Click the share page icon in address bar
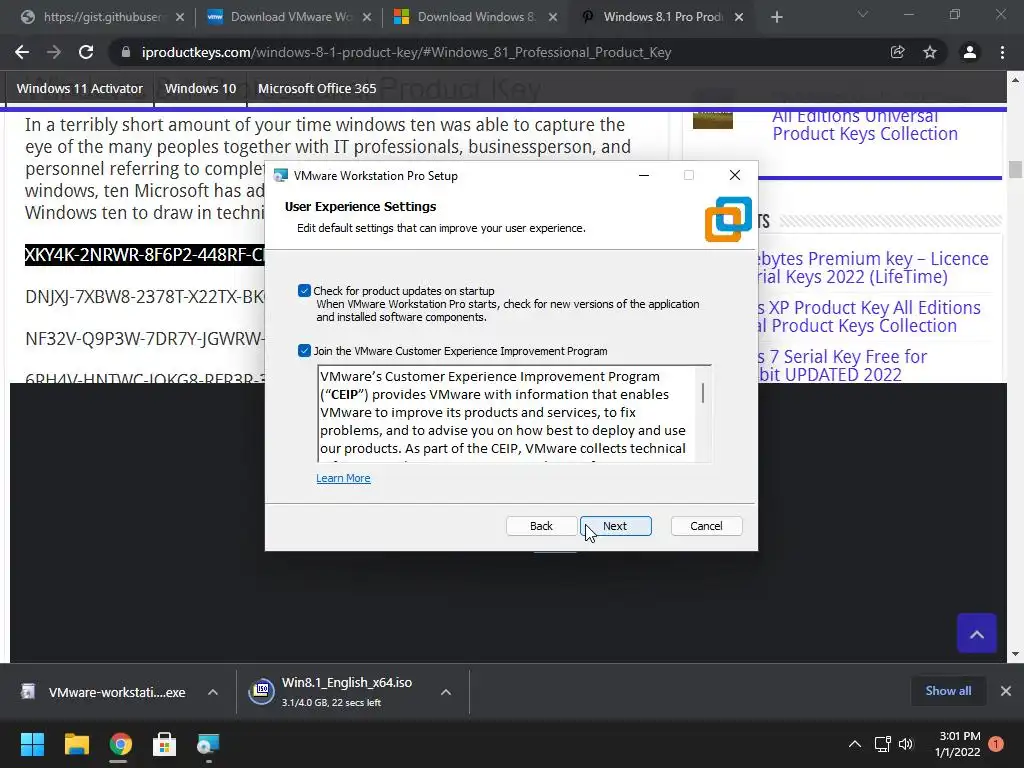Viewport: 1024px width, 768px height. point(897,52)
